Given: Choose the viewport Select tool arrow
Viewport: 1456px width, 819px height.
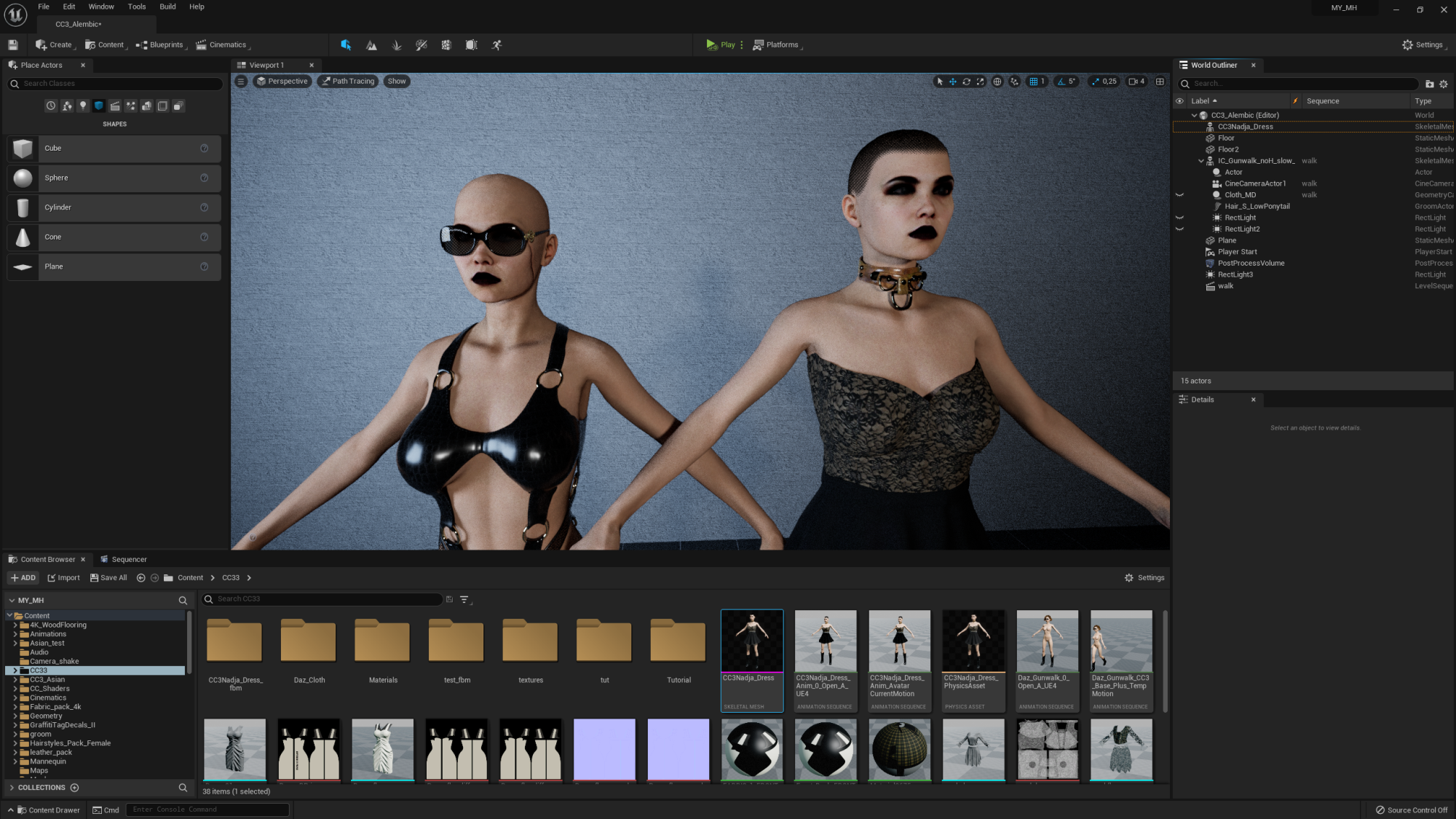Looking at the screenshot, I should [940, 82].
